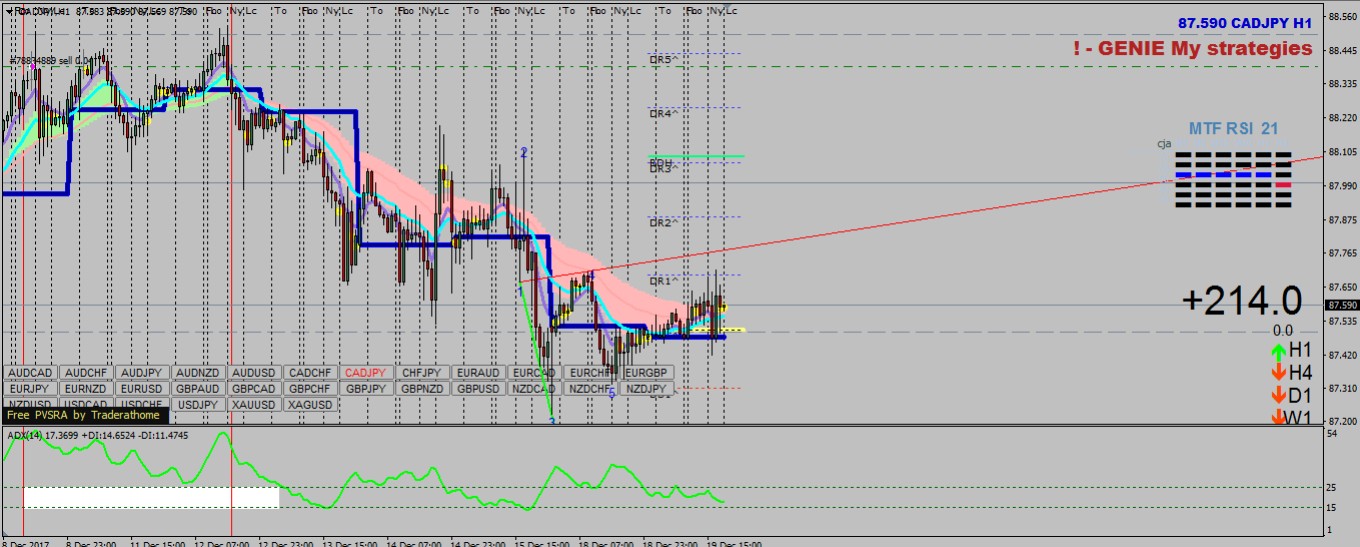
Task: Click wave label 2 on chart
Action: click(523, 152)
